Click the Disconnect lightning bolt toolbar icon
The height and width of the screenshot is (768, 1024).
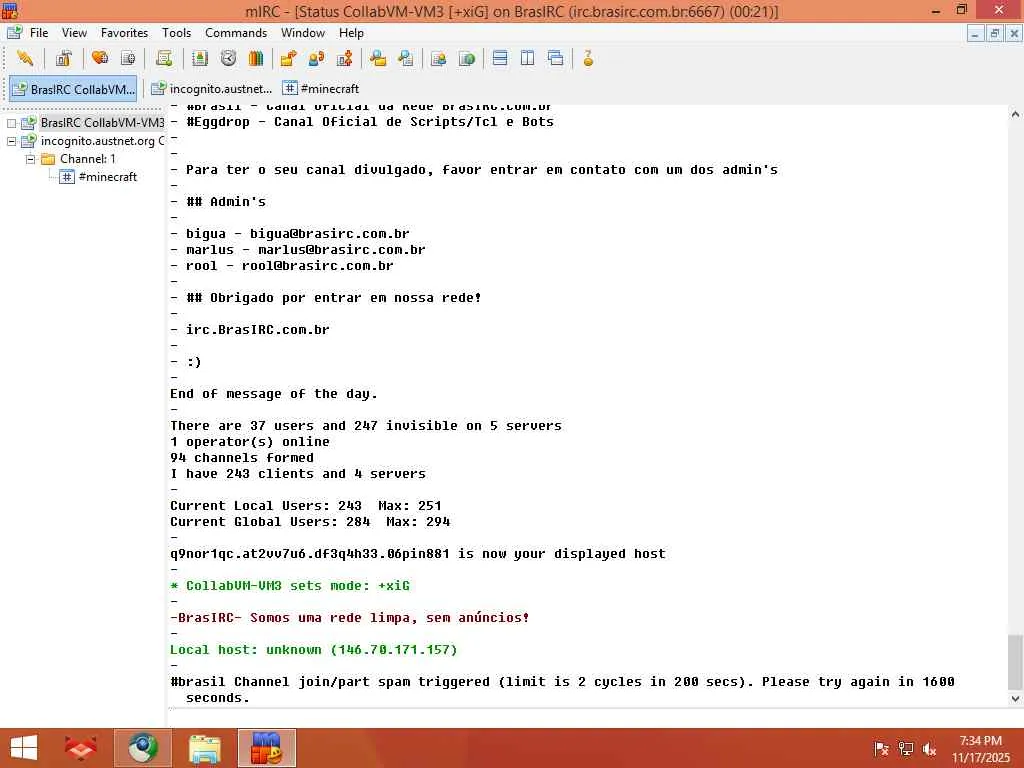[25, 59]
